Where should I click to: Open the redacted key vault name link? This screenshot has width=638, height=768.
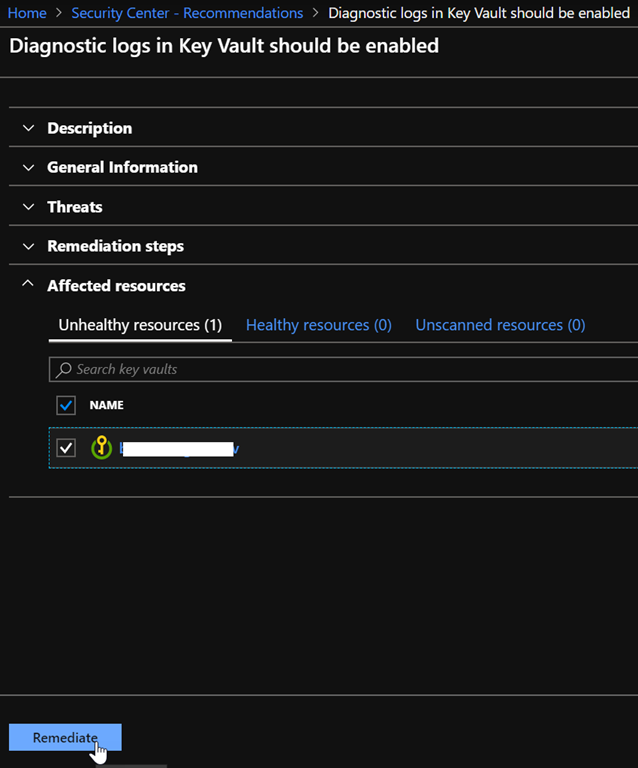(x=180, y=448)
